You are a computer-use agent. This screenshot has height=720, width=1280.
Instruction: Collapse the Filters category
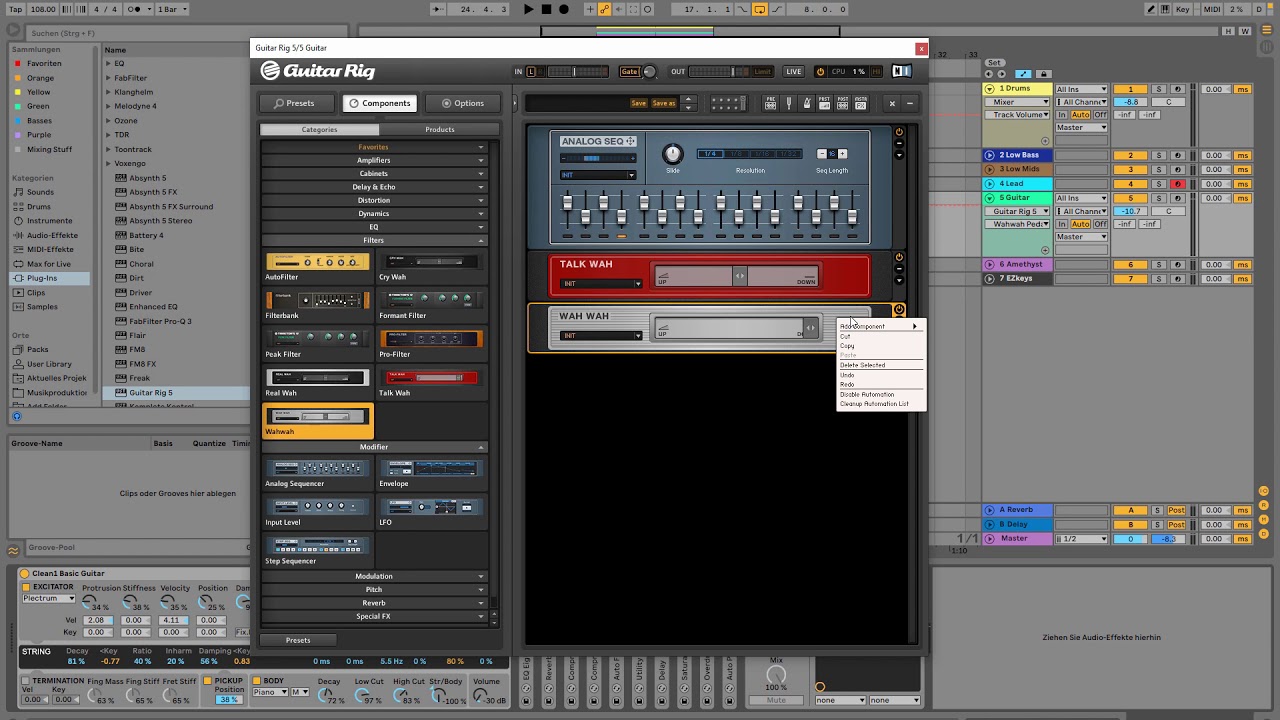point(374,240)
